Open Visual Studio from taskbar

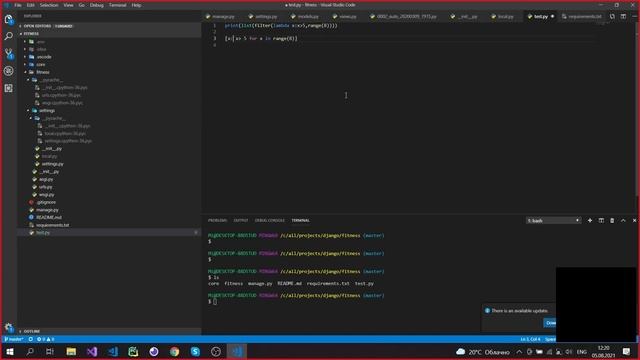coord(92,351)
